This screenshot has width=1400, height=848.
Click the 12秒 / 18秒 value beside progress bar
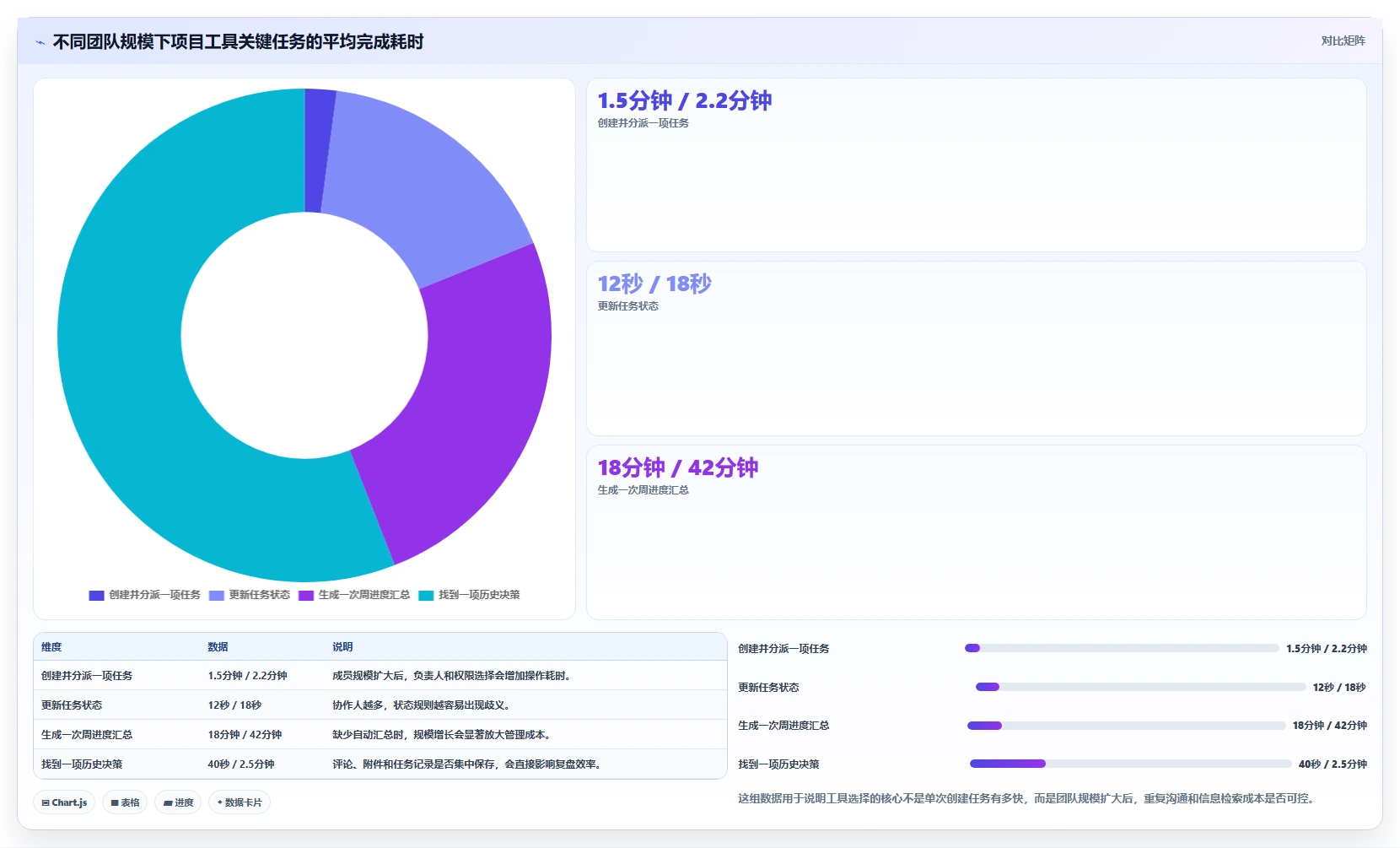tap(1339, 688)
